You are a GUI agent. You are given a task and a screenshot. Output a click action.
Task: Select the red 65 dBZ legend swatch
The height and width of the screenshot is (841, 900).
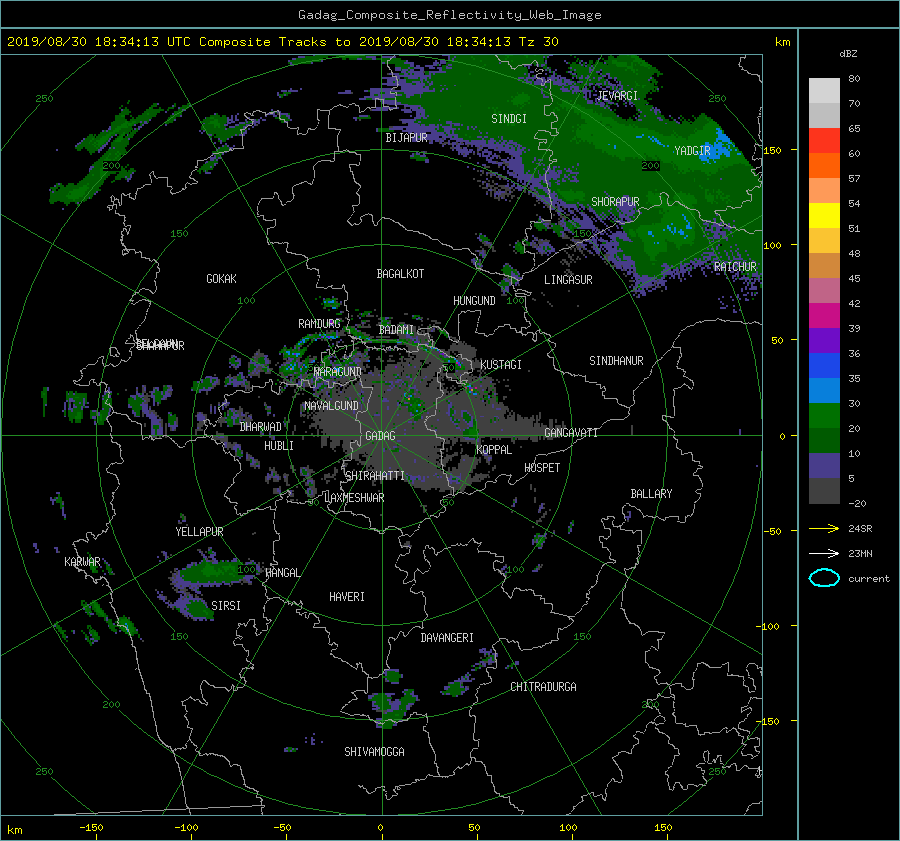824,141
